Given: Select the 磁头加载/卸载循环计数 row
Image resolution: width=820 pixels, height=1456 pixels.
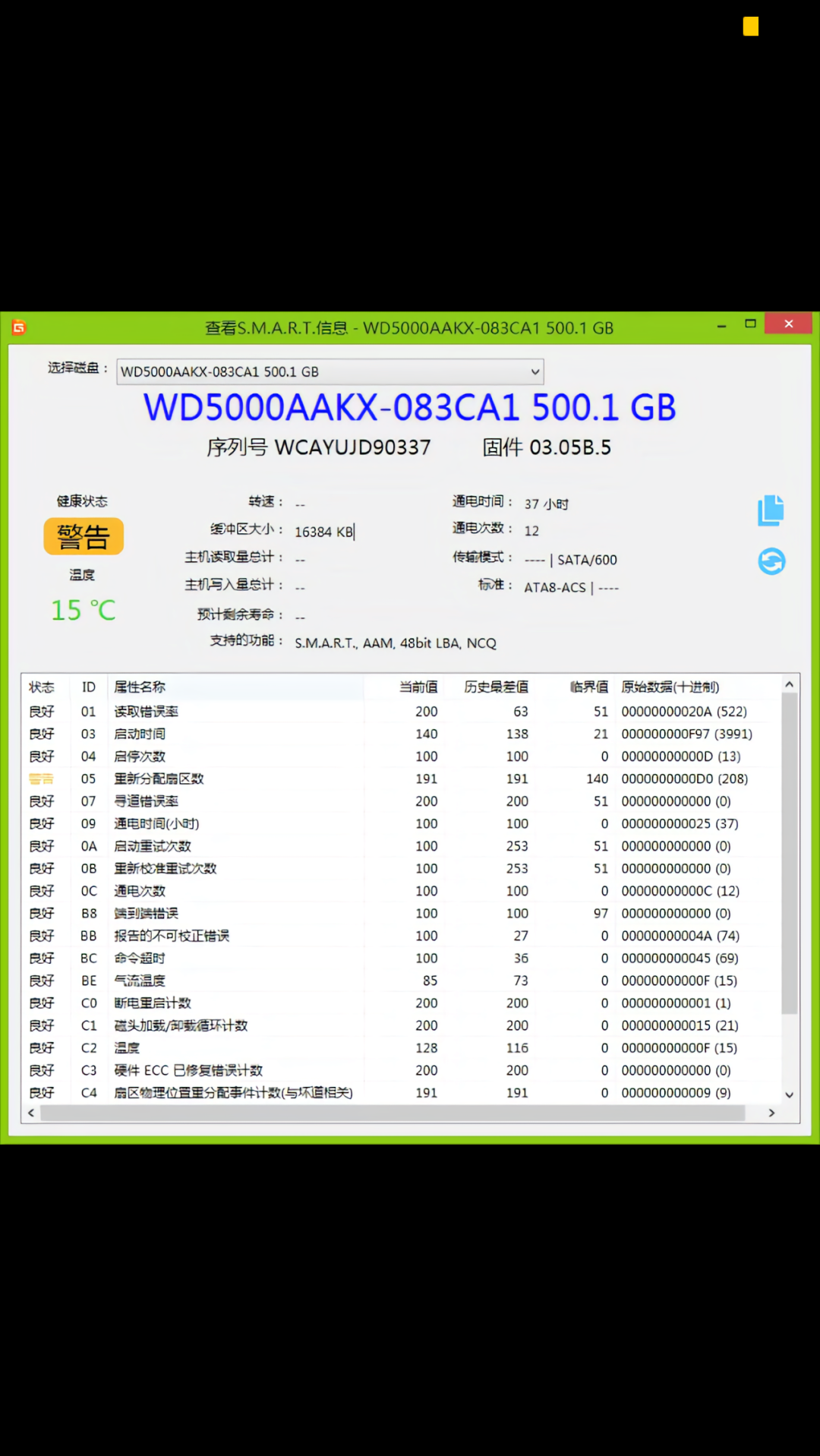Looking at the screenshot, I should pyautogui.click(x=401, y=1025).
